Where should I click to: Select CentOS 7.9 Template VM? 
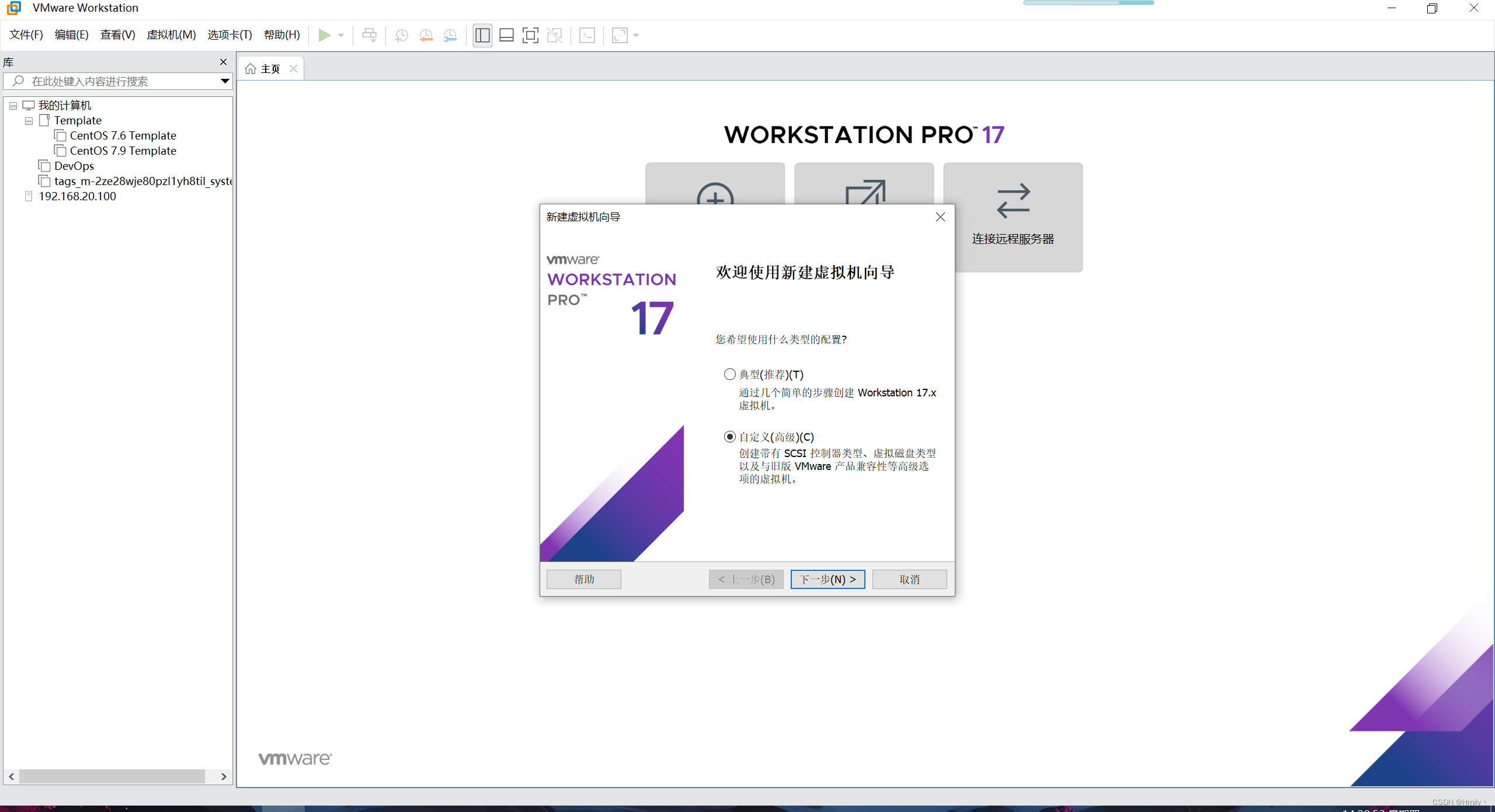coord(123,151)
